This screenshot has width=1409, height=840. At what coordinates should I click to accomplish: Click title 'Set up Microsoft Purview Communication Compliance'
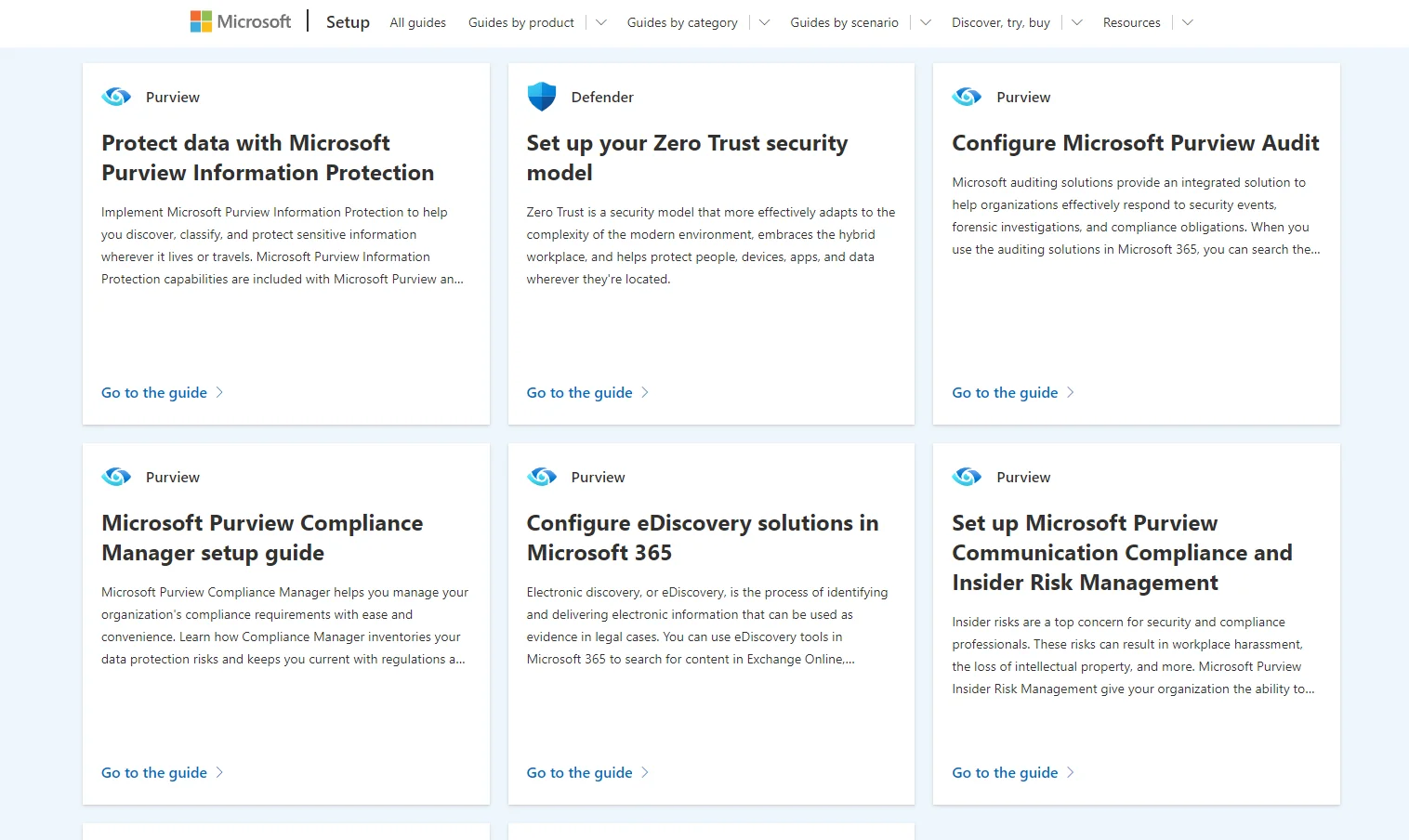coord(1122,553)
